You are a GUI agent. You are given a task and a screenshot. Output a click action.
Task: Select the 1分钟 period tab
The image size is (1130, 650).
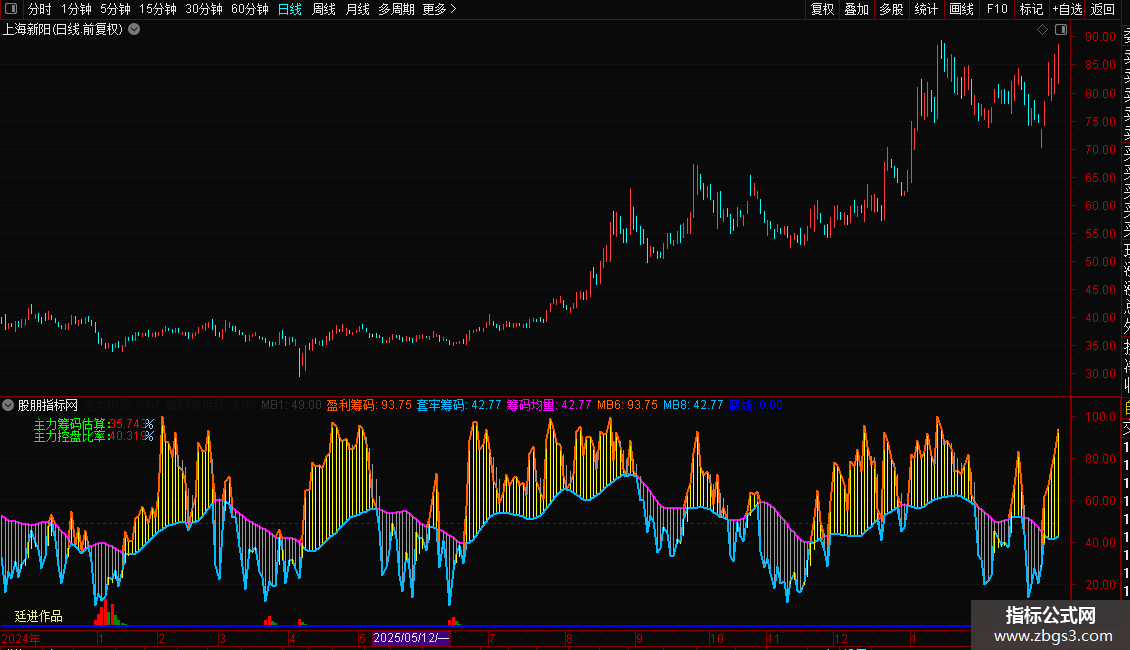76,9
